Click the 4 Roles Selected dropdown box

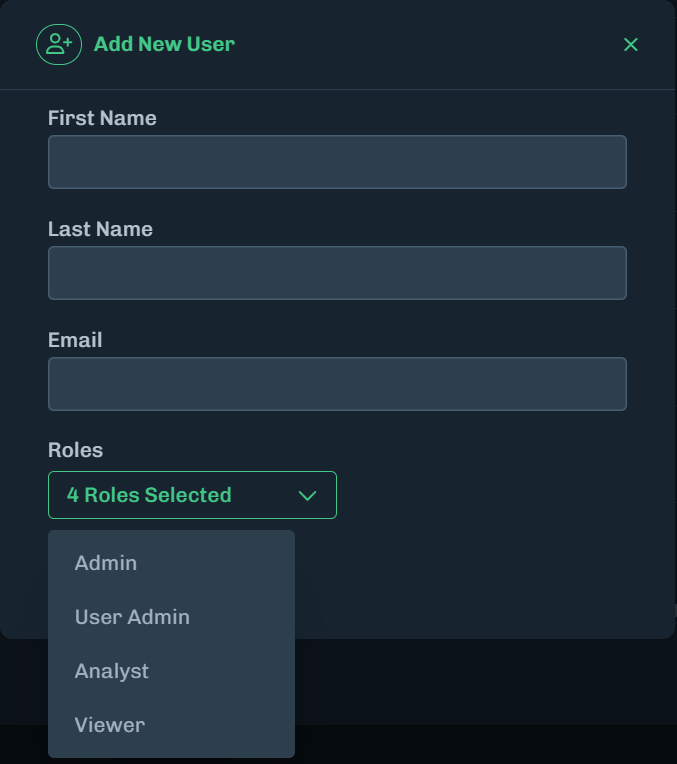(180, 495)
